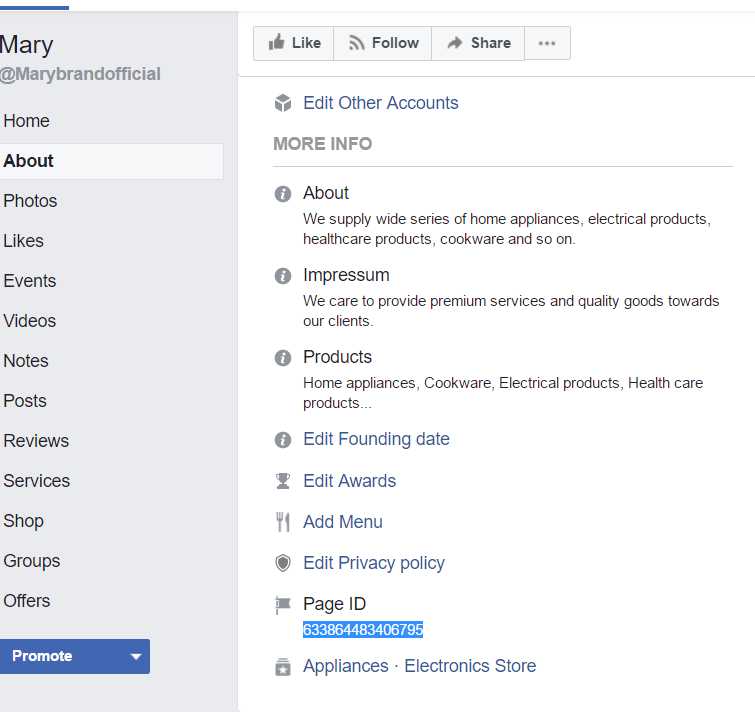Image resolution: width=755 pixels, height=712 pixels.
Task: Click the @Marybrandofficial username
Action: (80, 74)
